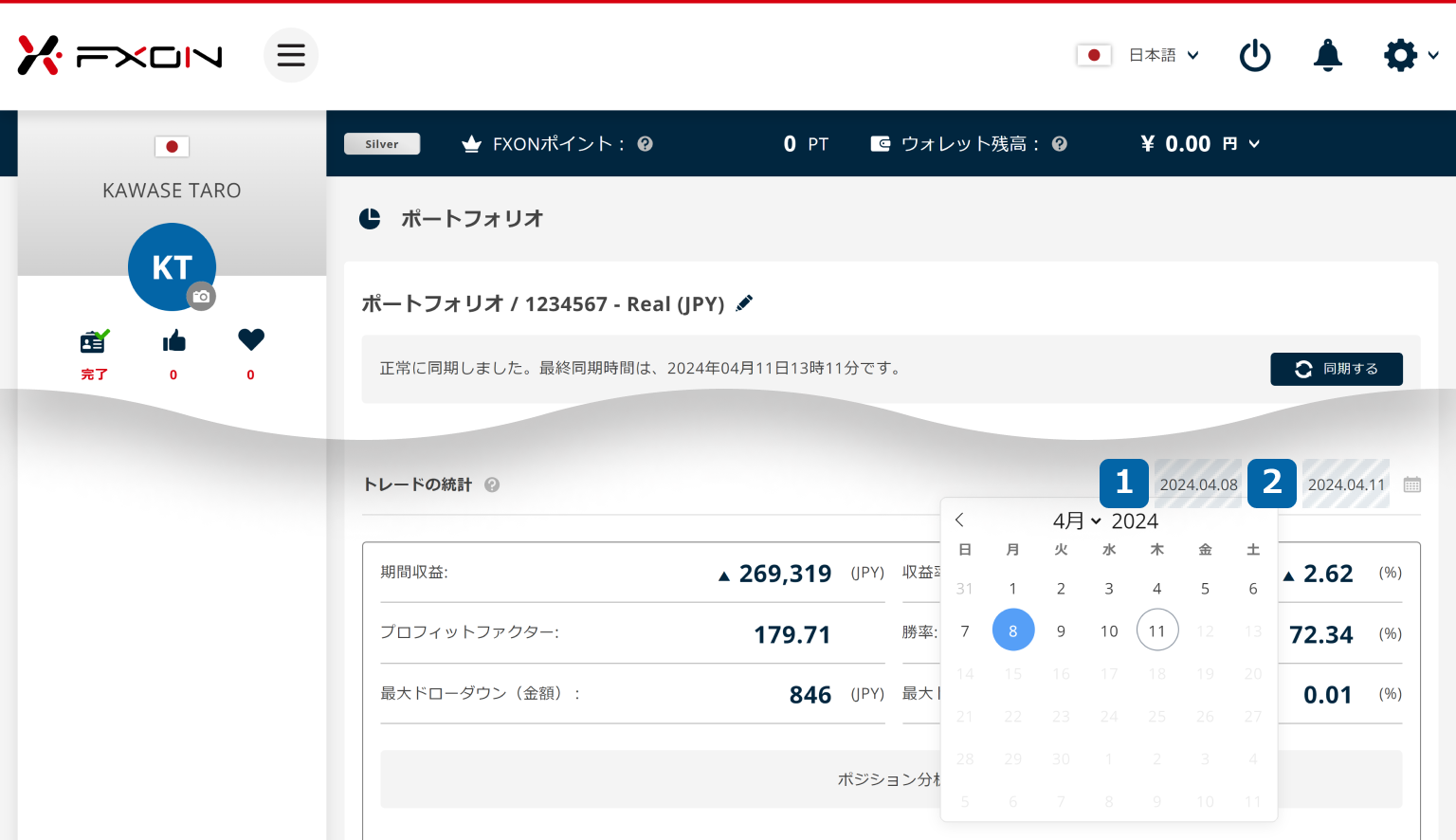Screen dimensions: 1456x840
Task: Select April 6 in calendar
Action: 1253,589
